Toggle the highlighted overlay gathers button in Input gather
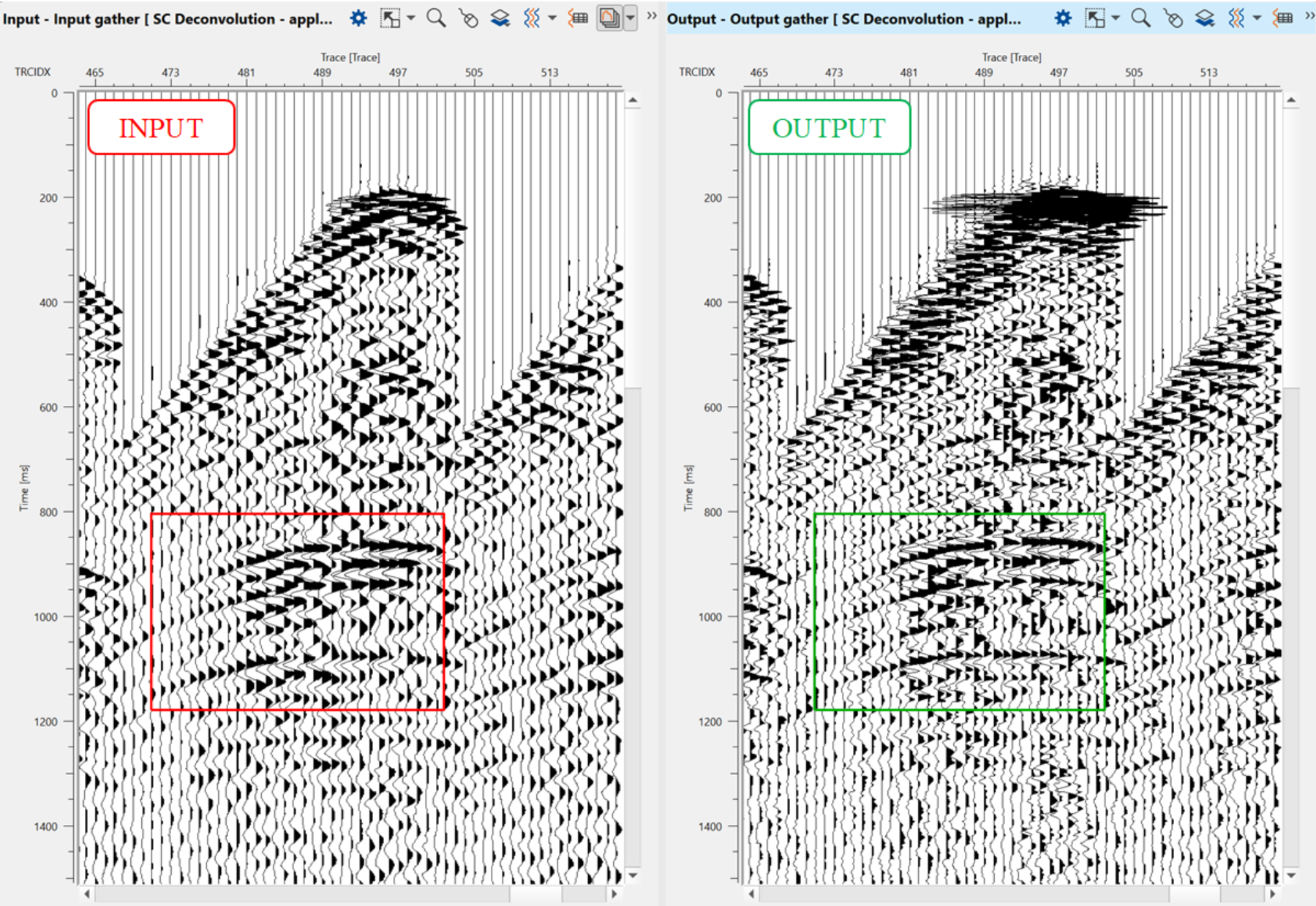 (609, 18)
